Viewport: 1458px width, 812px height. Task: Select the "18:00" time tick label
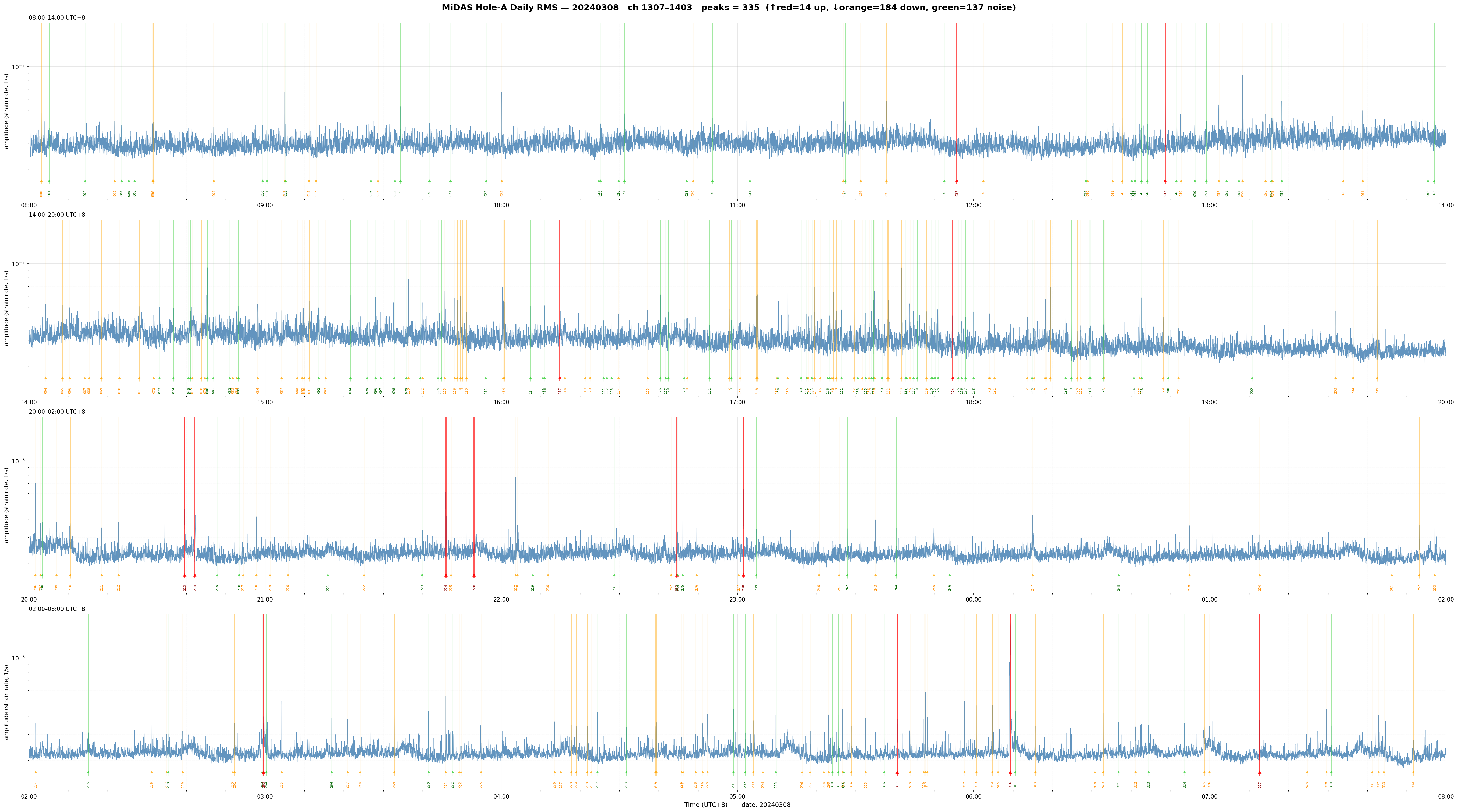(974, 402)
